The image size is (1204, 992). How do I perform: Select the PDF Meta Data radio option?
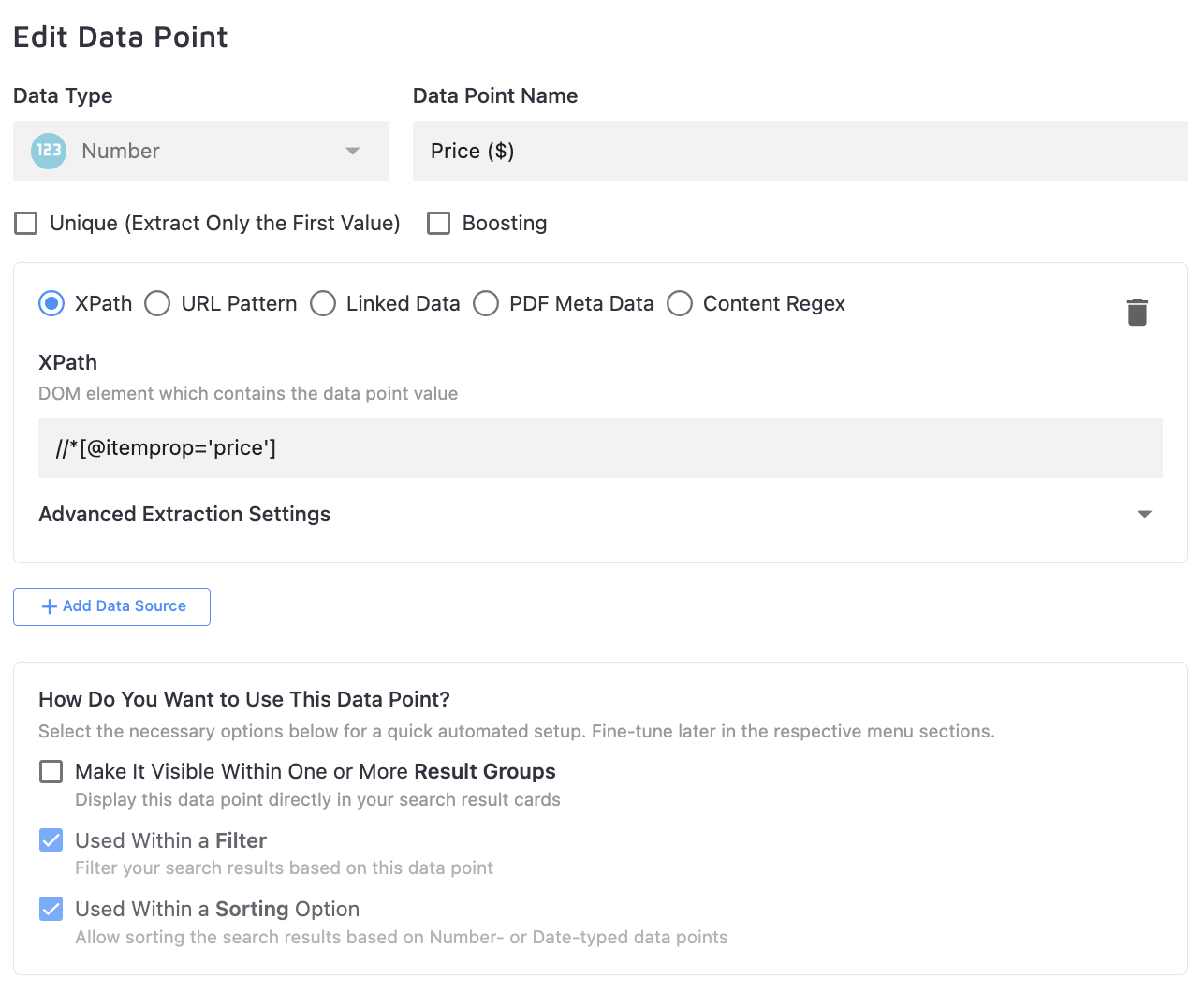[486, 303]
